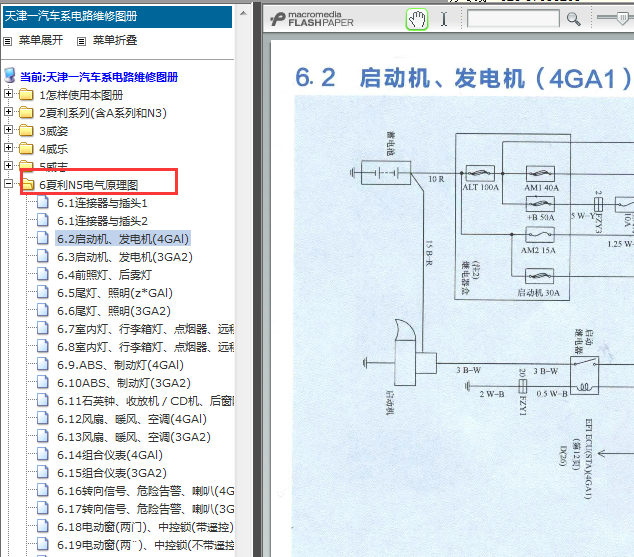The width and height of the screenshot is (634, 557).
Task: Click page icon of 6.3启动机、发电机(3GA2)
Action: (43, 255)
